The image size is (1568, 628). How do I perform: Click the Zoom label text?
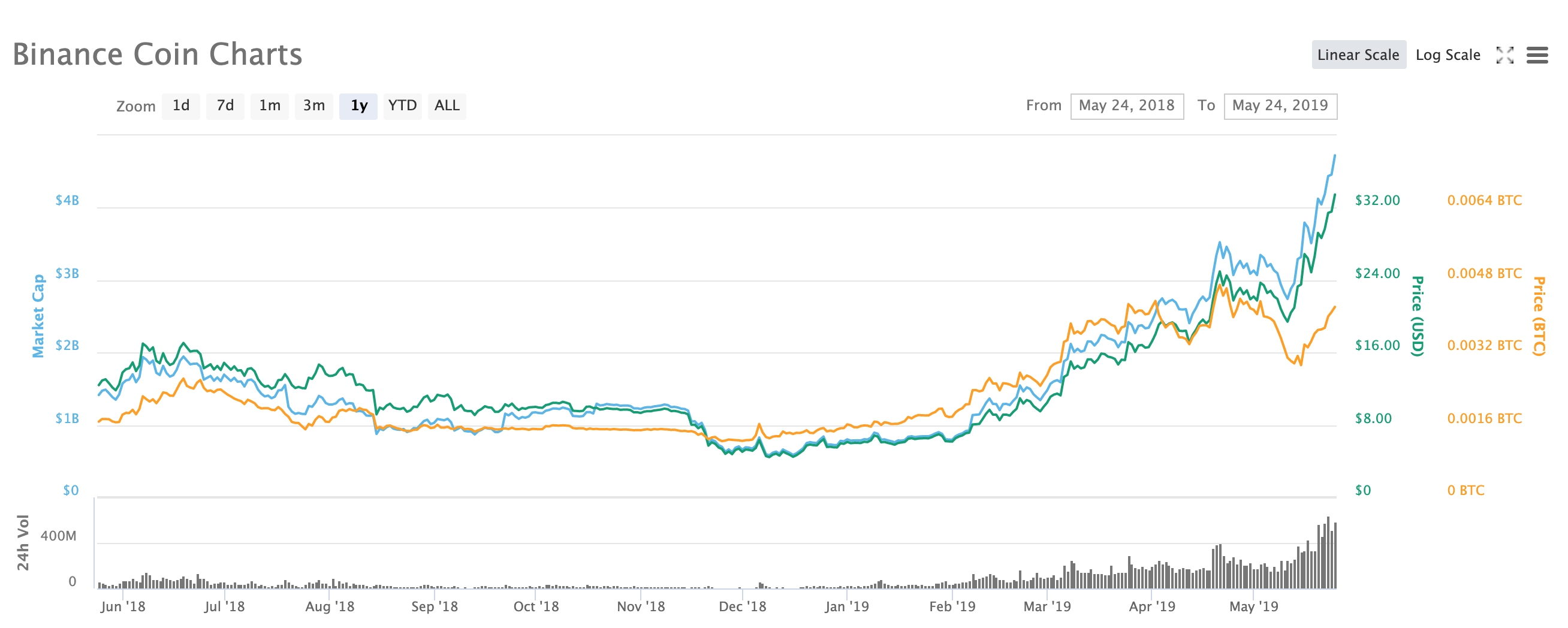pos(135,107)
